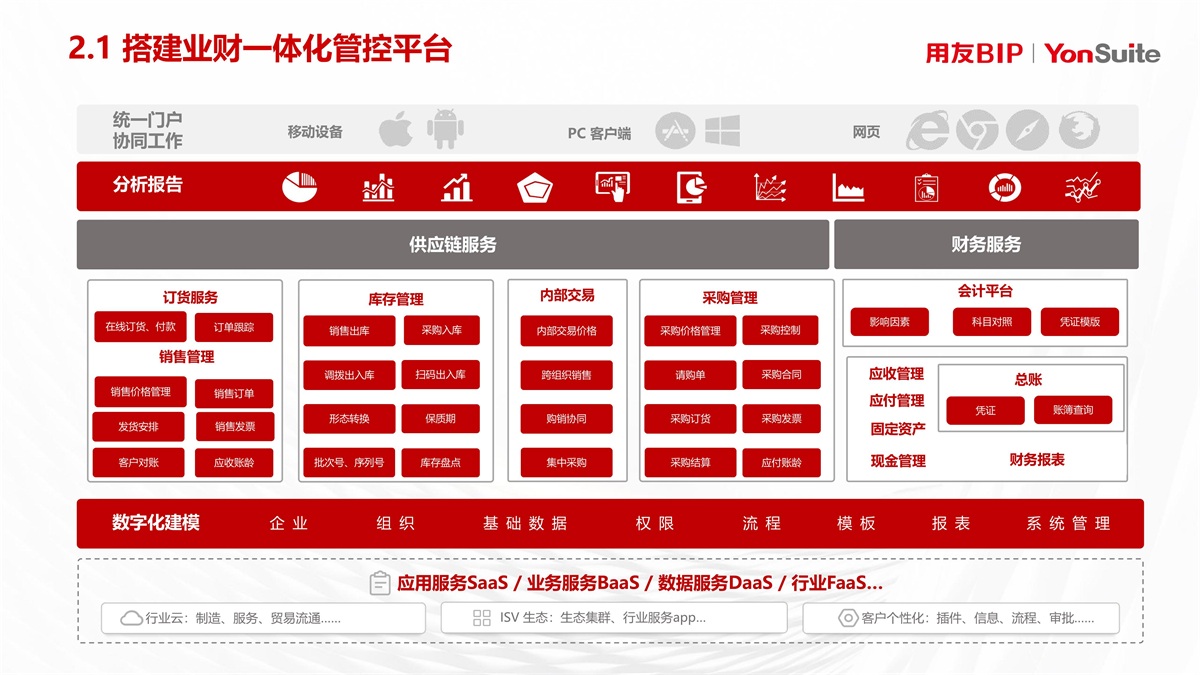The width and height of the screenshot is (1200, 675).
Task: Select the 财务服务 header bar
Action: [986, 245]
